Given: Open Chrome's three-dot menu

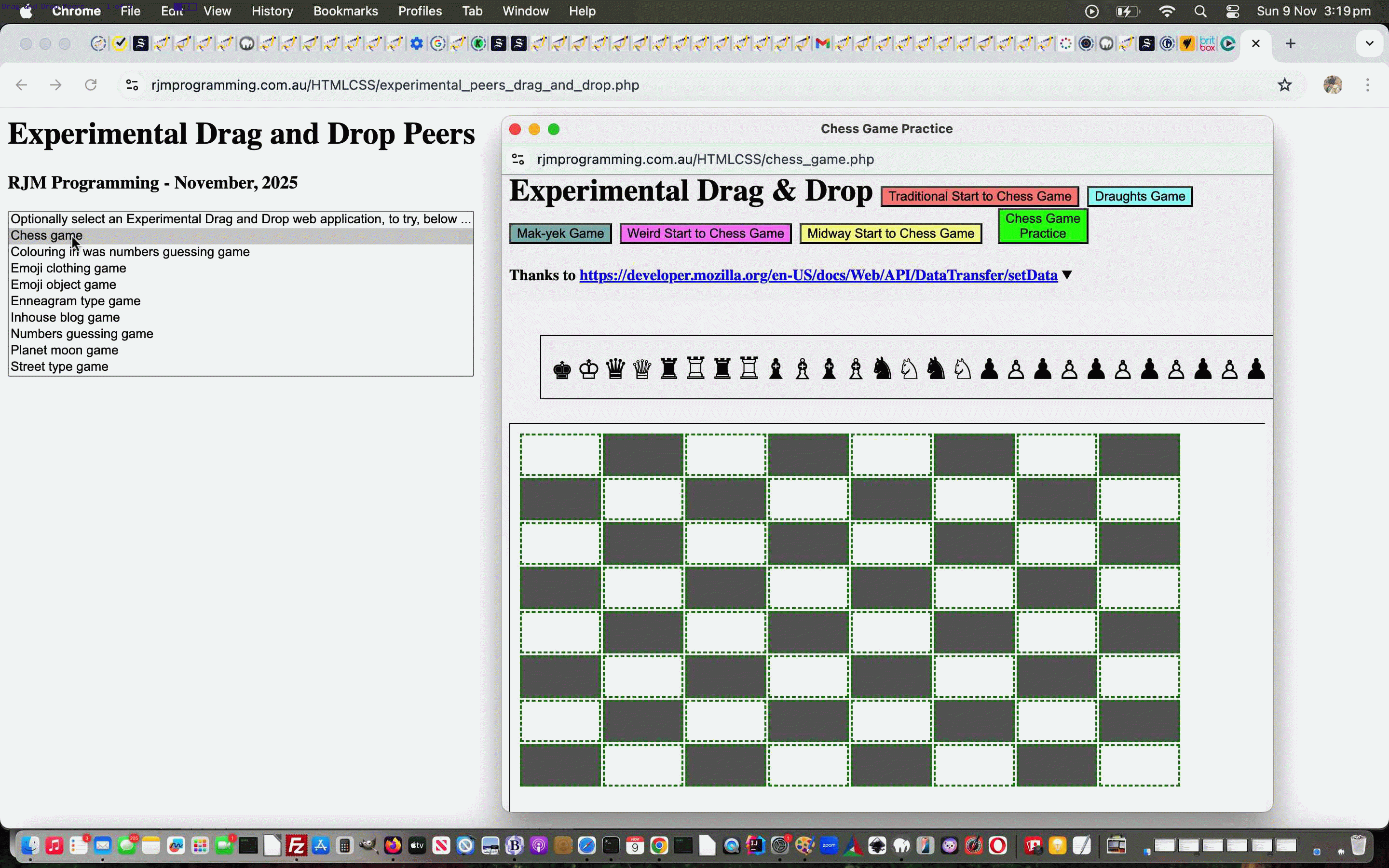Looking at the screenshot, I should 1368,85.
